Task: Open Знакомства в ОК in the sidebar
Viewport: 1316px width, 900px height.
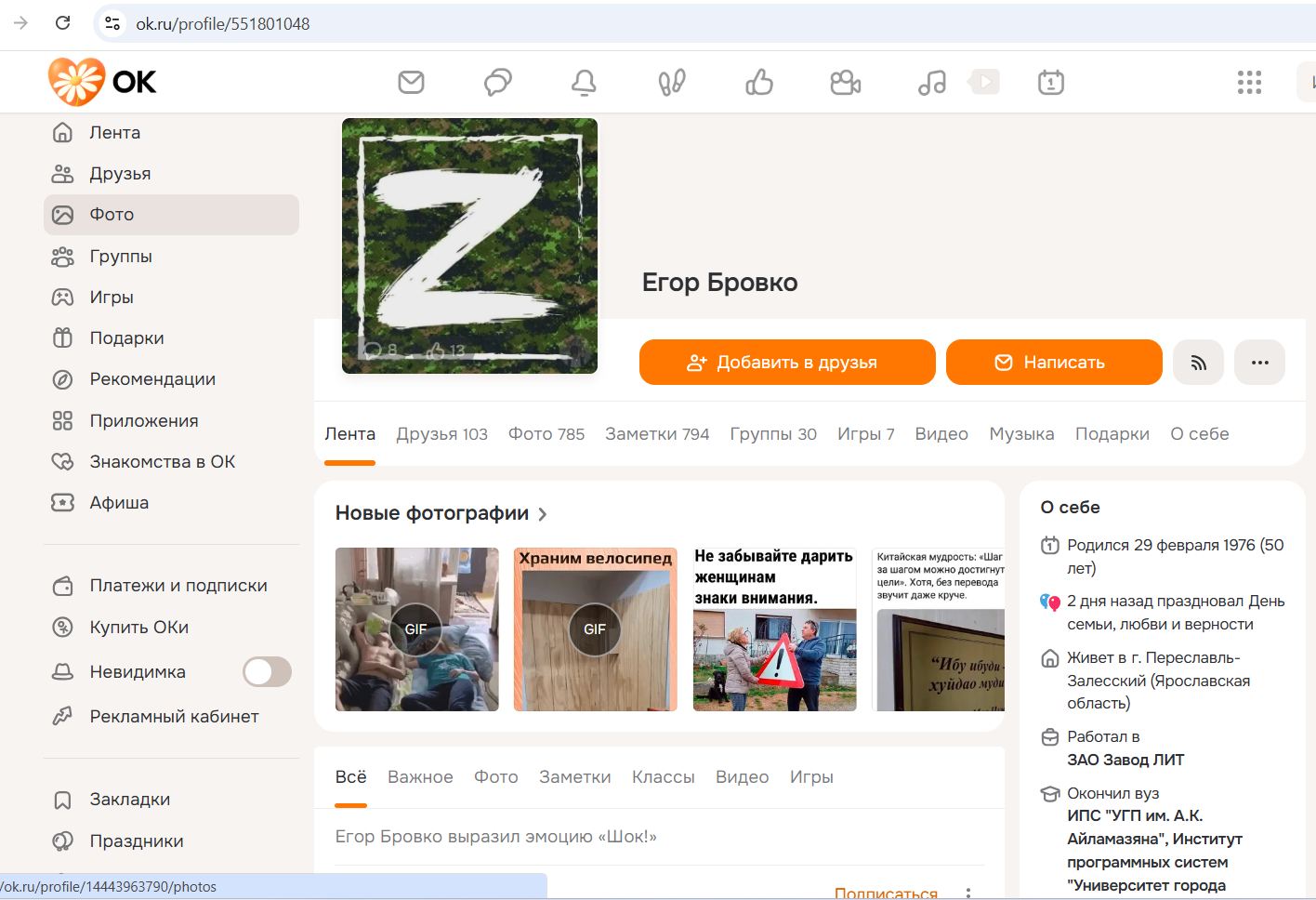Action: 171,461
